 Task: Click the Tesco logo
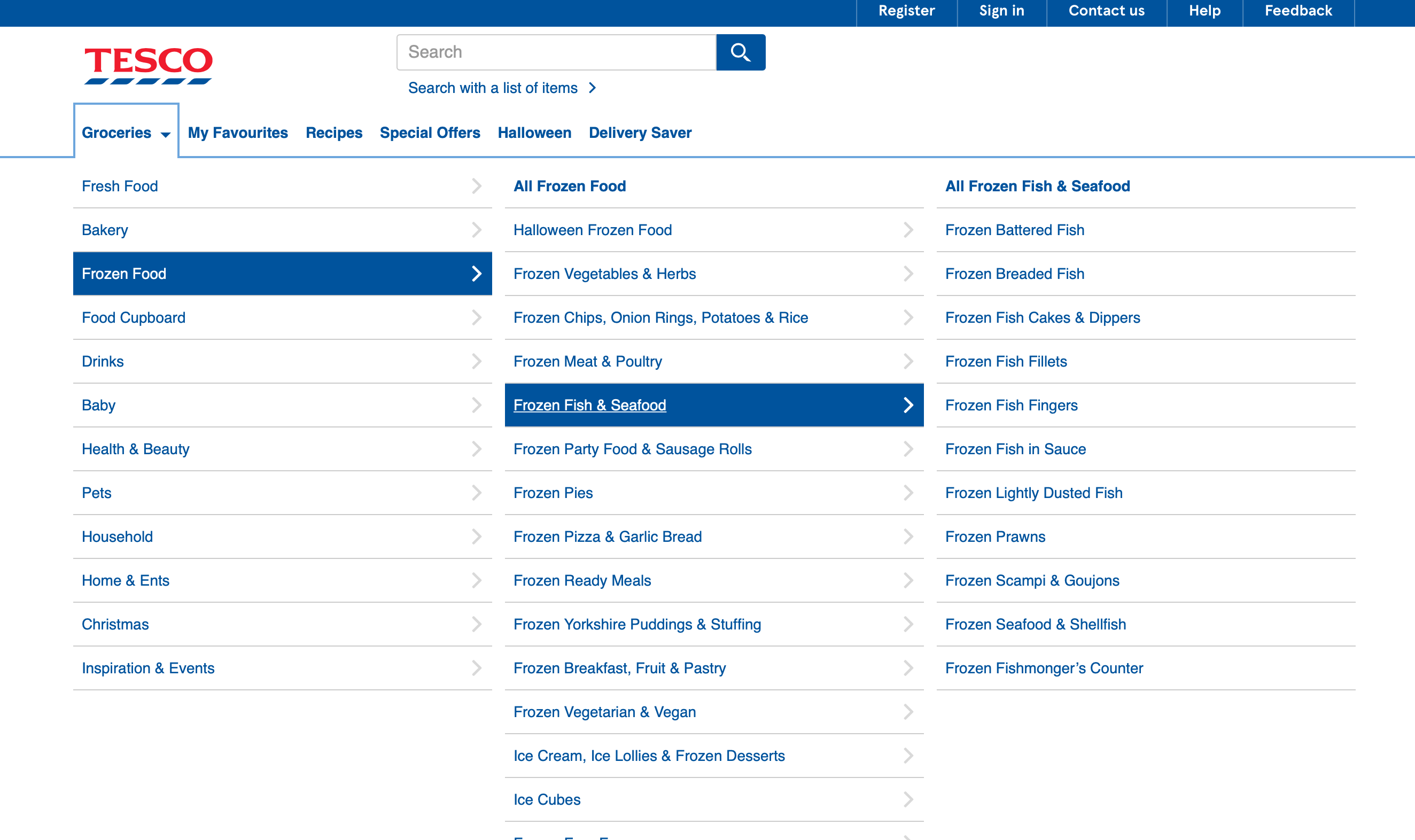point(149,66)
